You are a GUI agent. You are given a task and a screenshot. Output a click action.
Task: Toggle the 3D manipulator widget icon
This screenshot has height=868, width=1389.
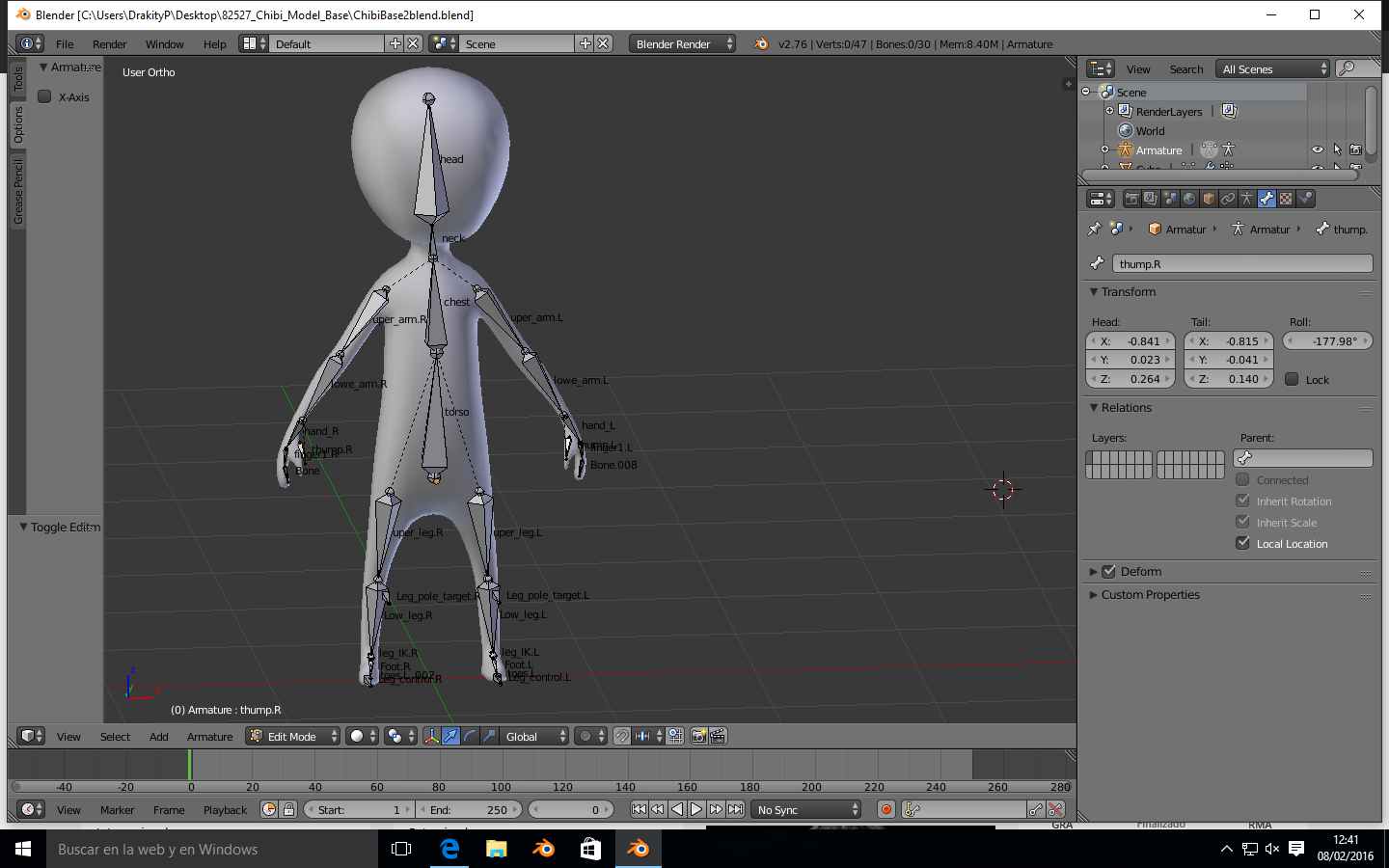click(x=431, y=736)
